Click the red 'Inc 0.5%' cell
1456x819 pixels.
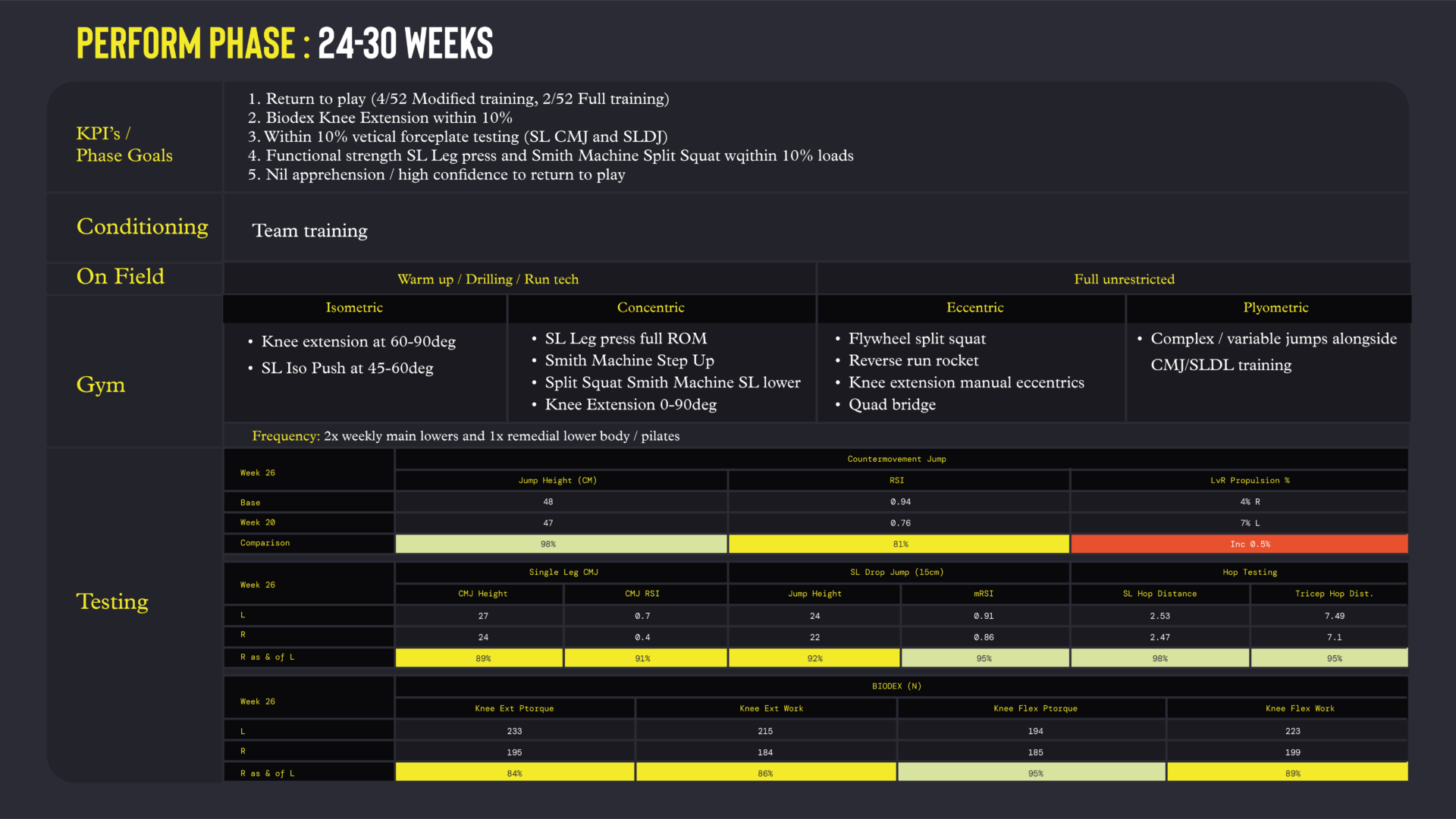[1240, 544]
